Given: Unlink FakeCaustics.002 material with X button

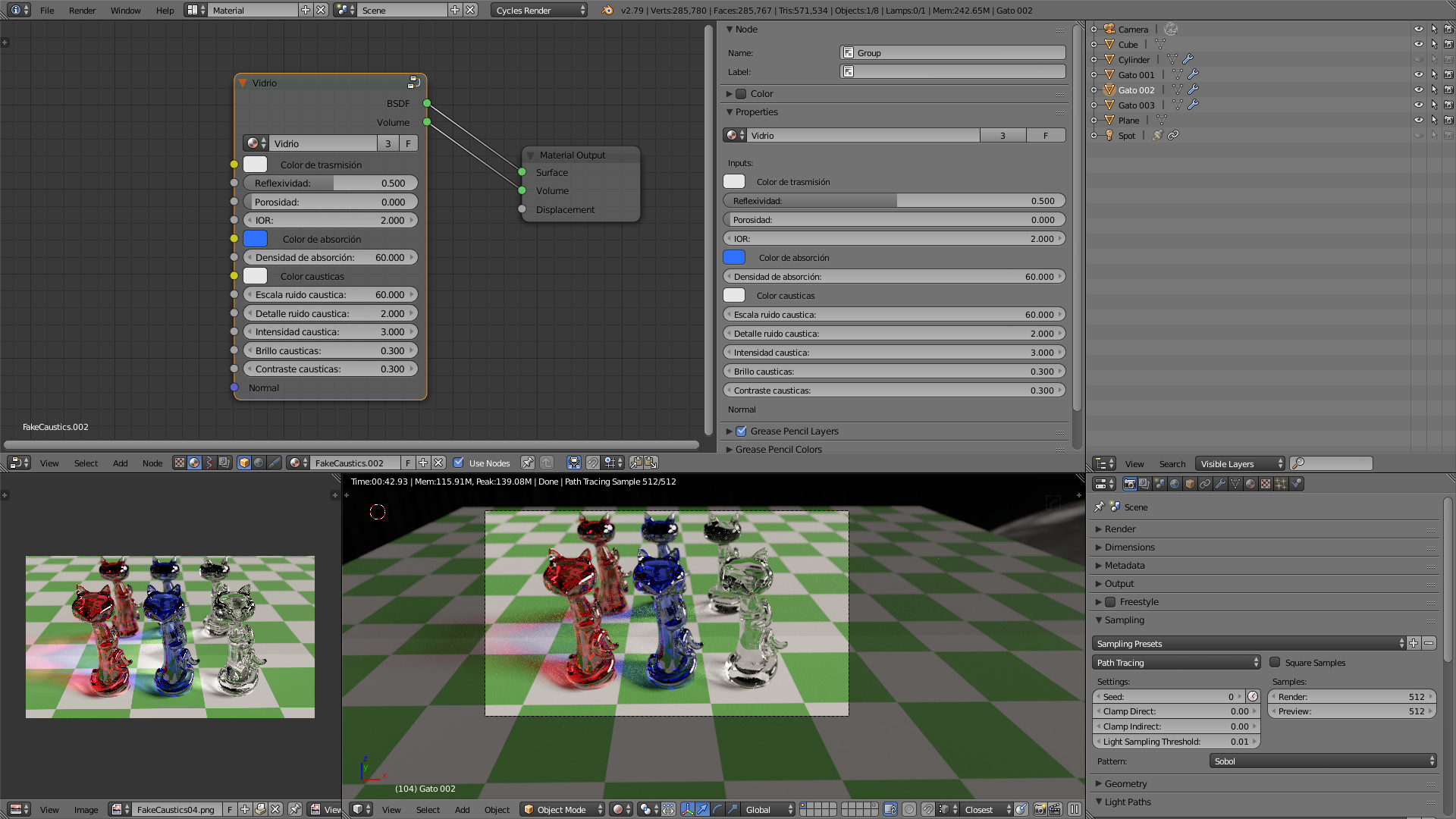Looking at the screenshot, I should 438,463.
